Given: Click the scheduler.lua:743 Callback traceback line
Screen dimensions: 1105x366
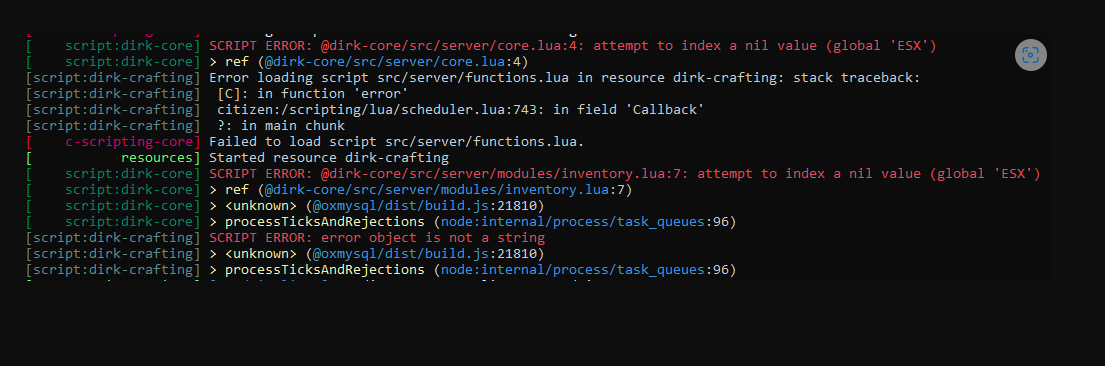Looking at the screenshot, I should point(461,110).
